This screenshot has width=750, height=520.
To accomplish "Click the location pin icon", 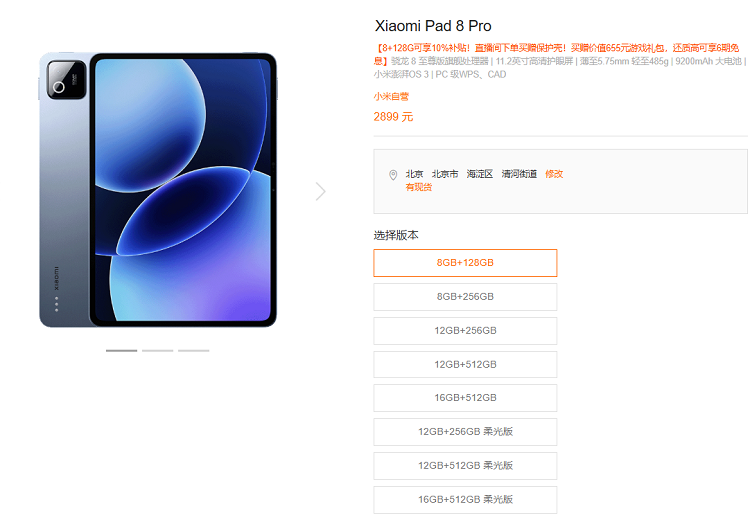I will 393,175.
